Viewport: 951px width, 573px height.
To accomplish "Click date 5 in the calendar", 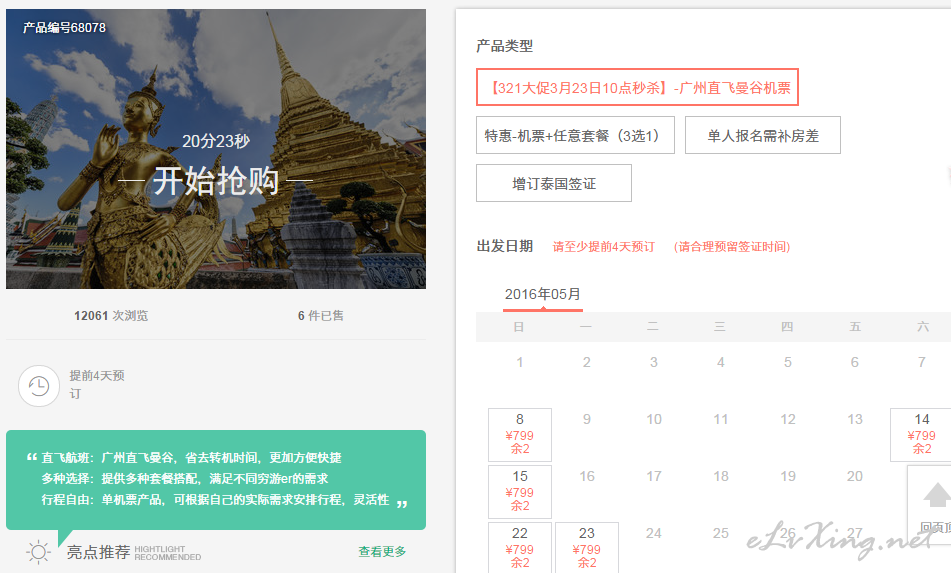I will (x=787, y=362).
